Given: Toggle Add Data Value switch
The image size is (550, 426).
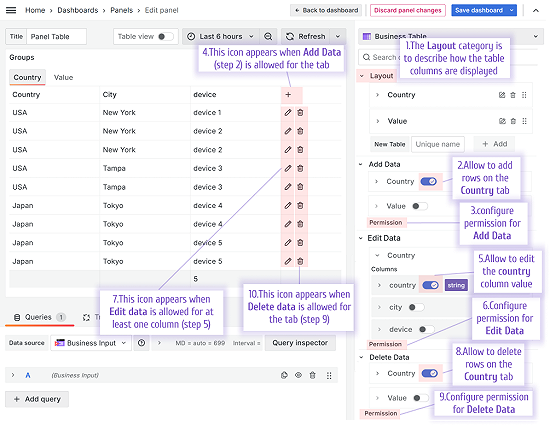Looking at the screenshot, I should pos(420,206).
